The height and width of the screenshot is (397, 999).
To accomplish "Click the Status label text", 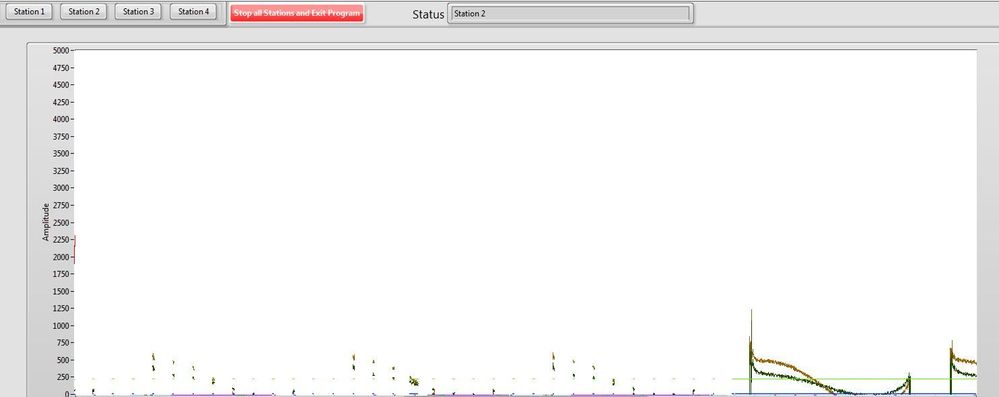I will click(428, 14).
